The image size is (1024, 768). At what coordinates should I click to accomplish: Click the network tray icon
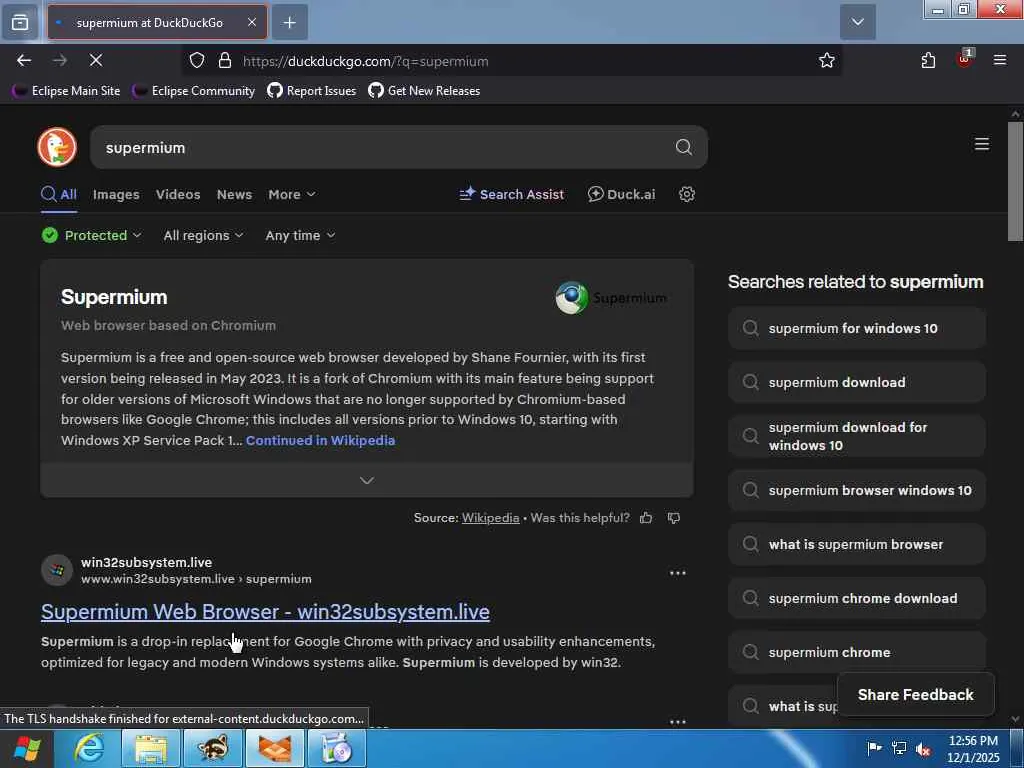[x=899, y=748]
